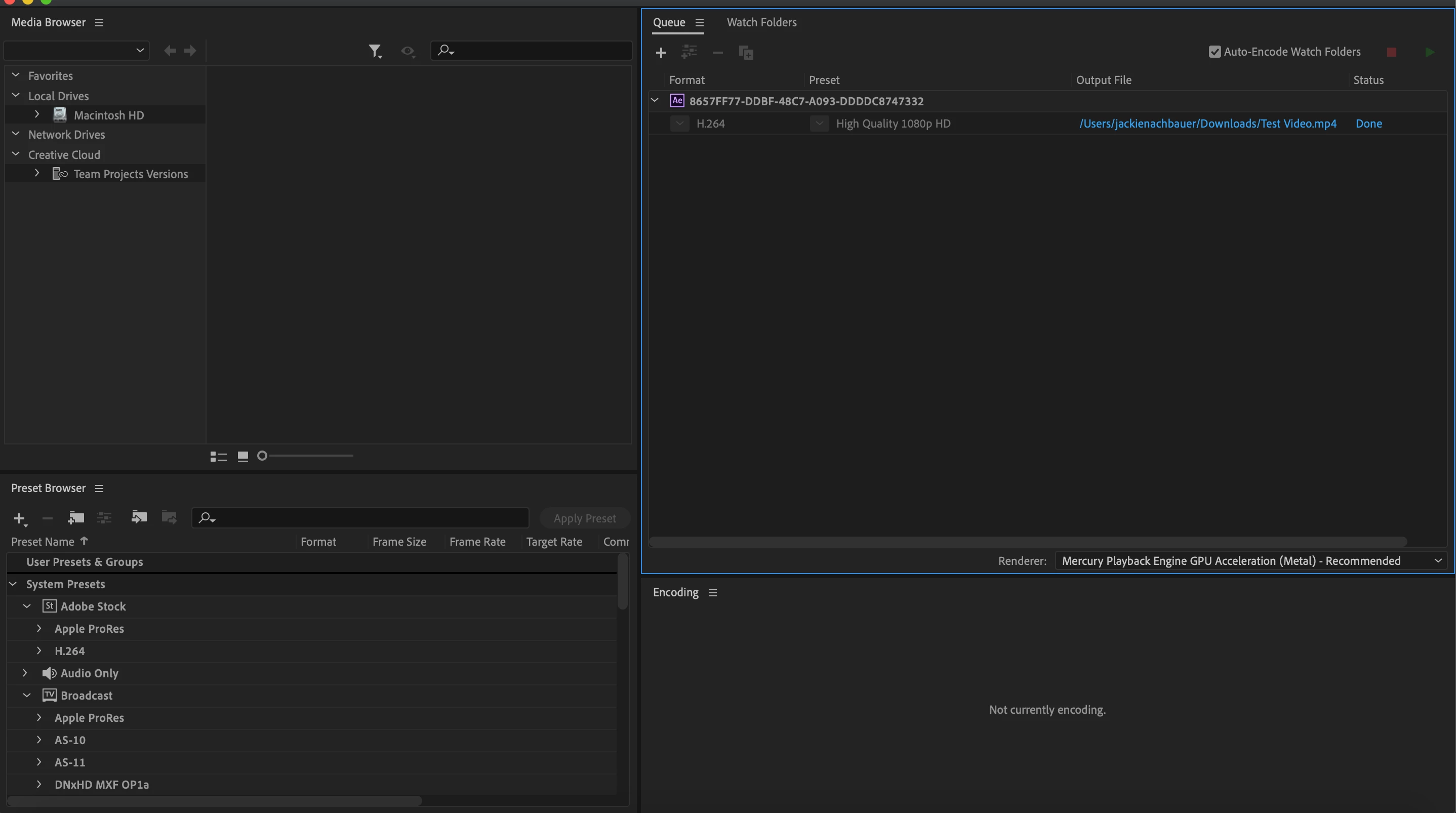Image resolution: width=1456 pixels, height=813 pixels.
Task: Toggle the Ingest eye icon in Media Browser
Action: (408, 51)
